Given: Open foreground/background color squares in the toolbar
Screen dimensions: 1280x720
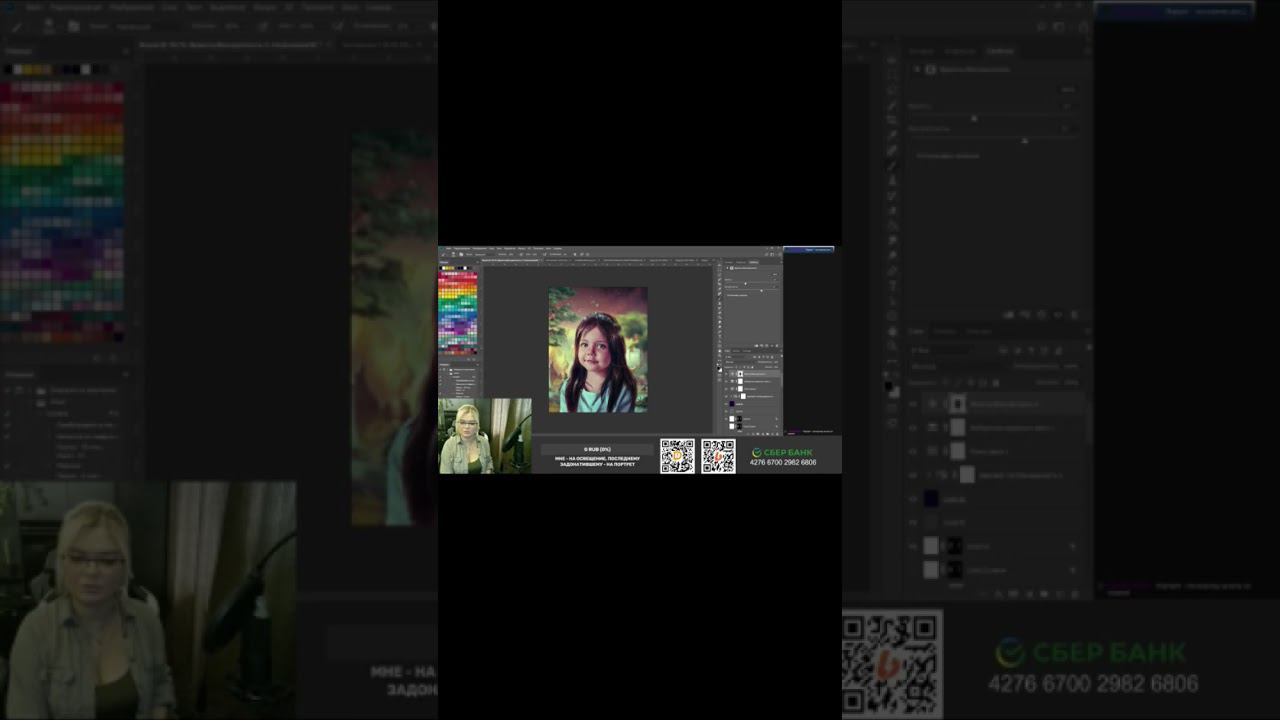Looking at the screenshot, I should 720,369.
